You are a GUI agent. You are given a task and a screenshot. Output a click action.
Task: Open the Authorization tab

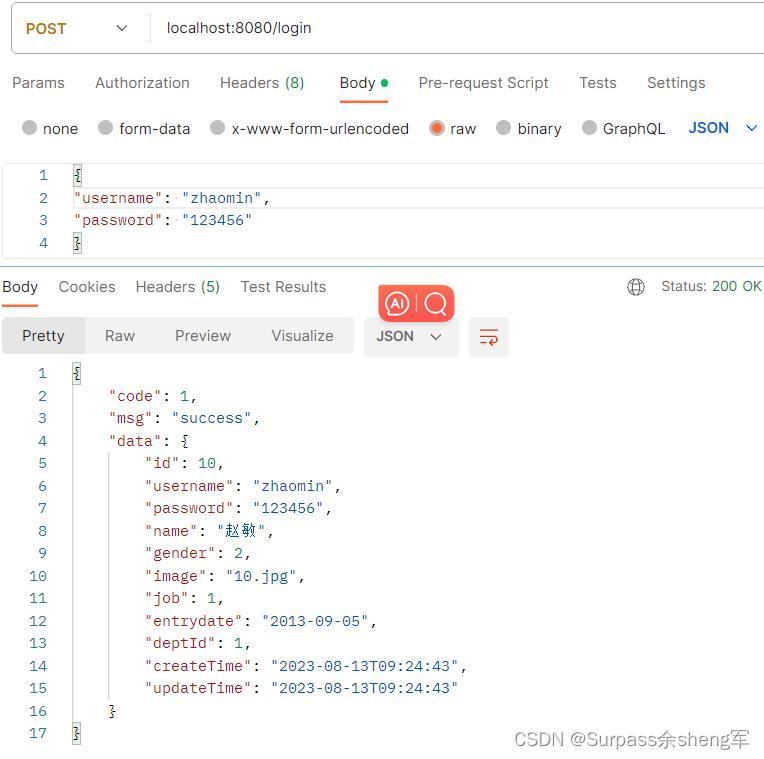coord(142,83)
